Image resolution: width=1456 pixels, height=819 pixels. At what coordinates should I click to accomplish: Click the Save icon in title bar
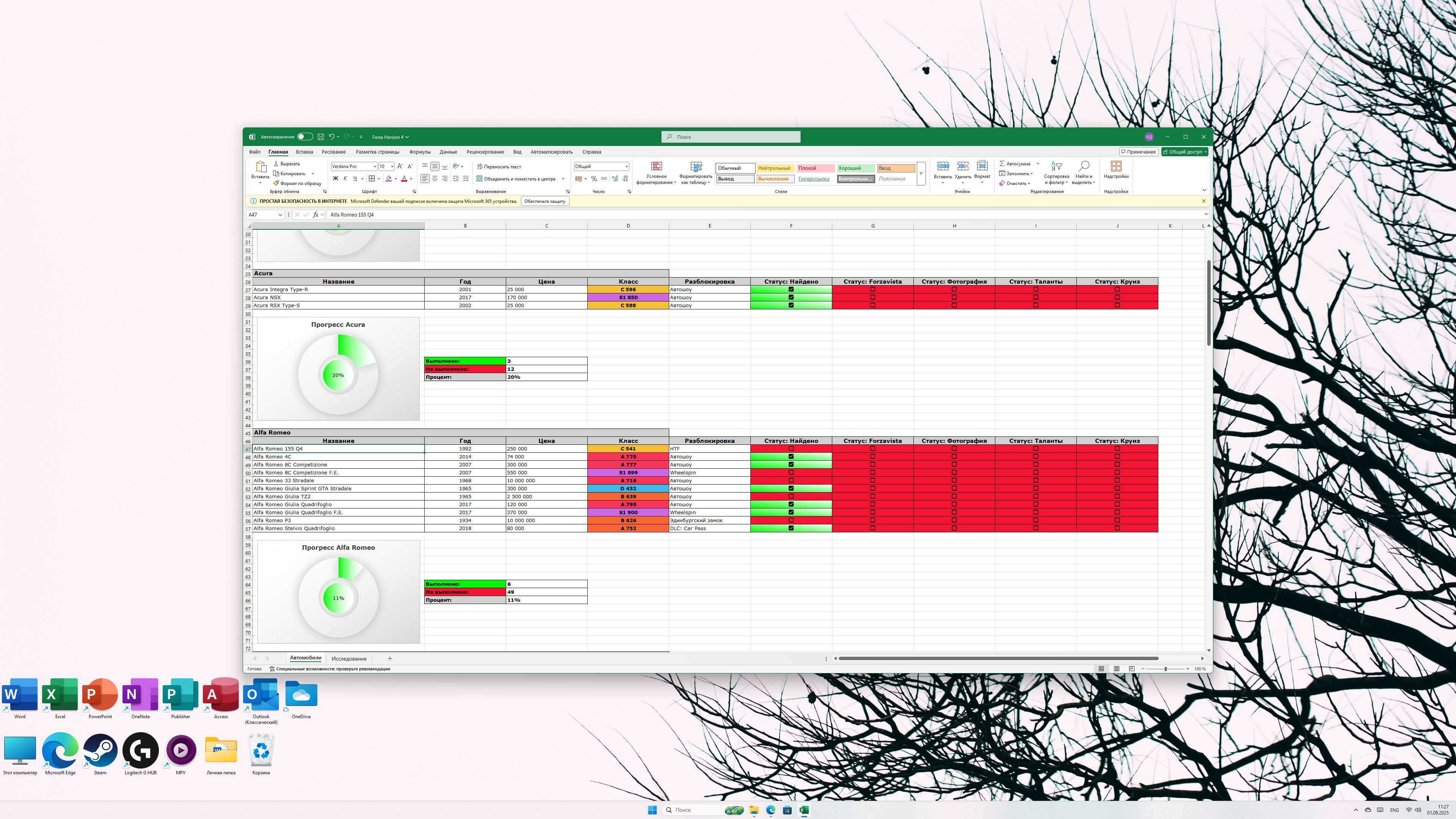pyautogui.click(x=320, y=137)
